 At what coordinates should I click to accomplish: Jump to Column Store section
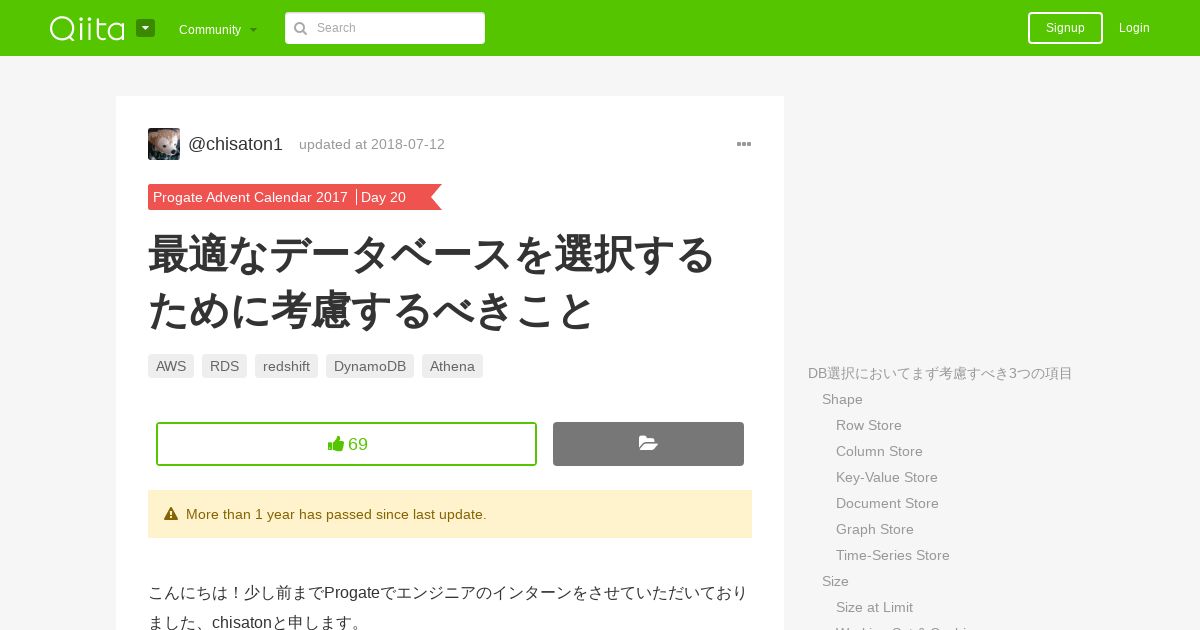(x=879, y=451)
